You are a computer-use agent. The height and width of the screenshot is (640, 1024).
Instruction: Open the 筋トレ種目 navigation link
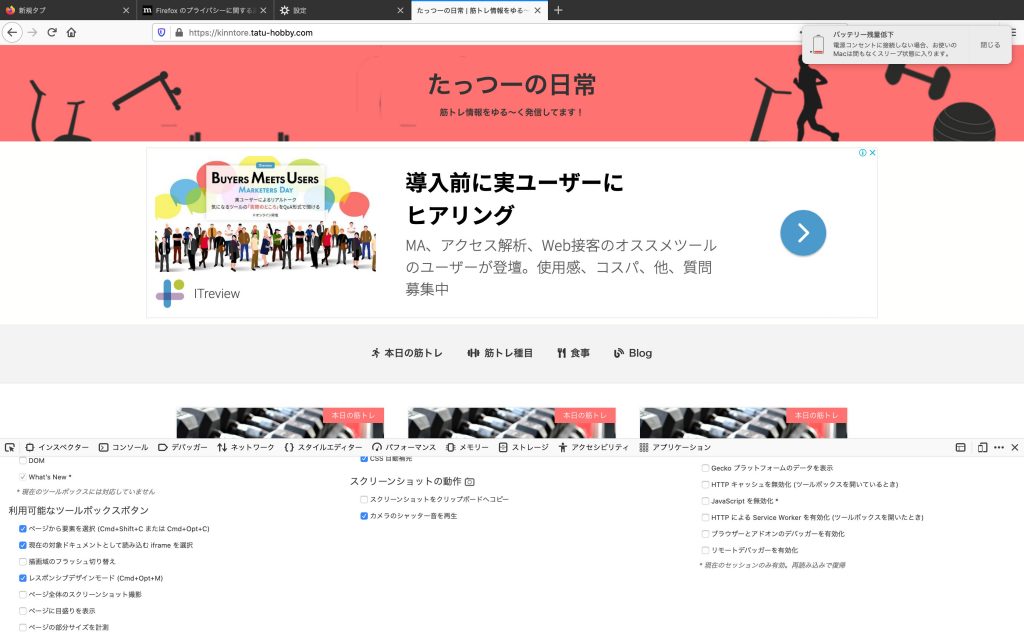pos(500,353)
